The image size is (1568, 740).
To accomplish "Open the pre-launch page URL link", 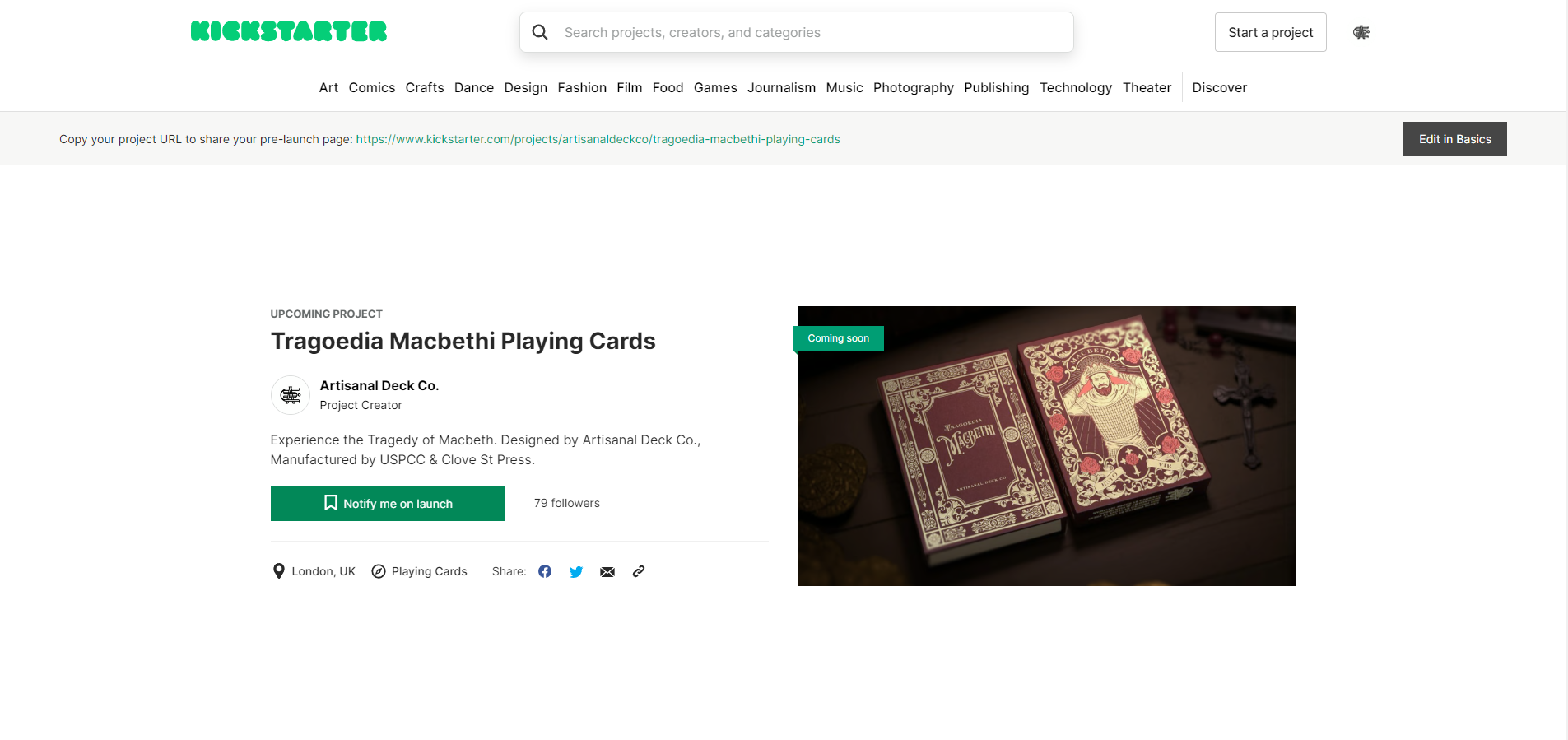I will [x=598, y=139].
